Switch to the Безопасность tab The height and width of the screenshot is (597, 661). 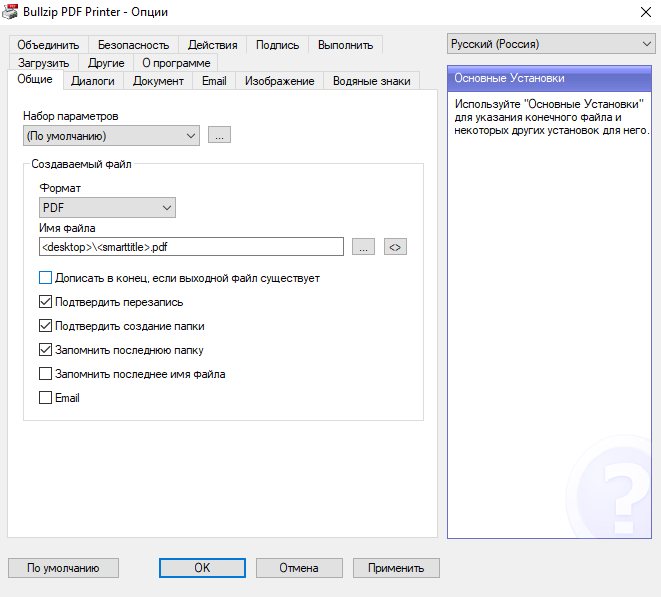[x=133, y=45]
